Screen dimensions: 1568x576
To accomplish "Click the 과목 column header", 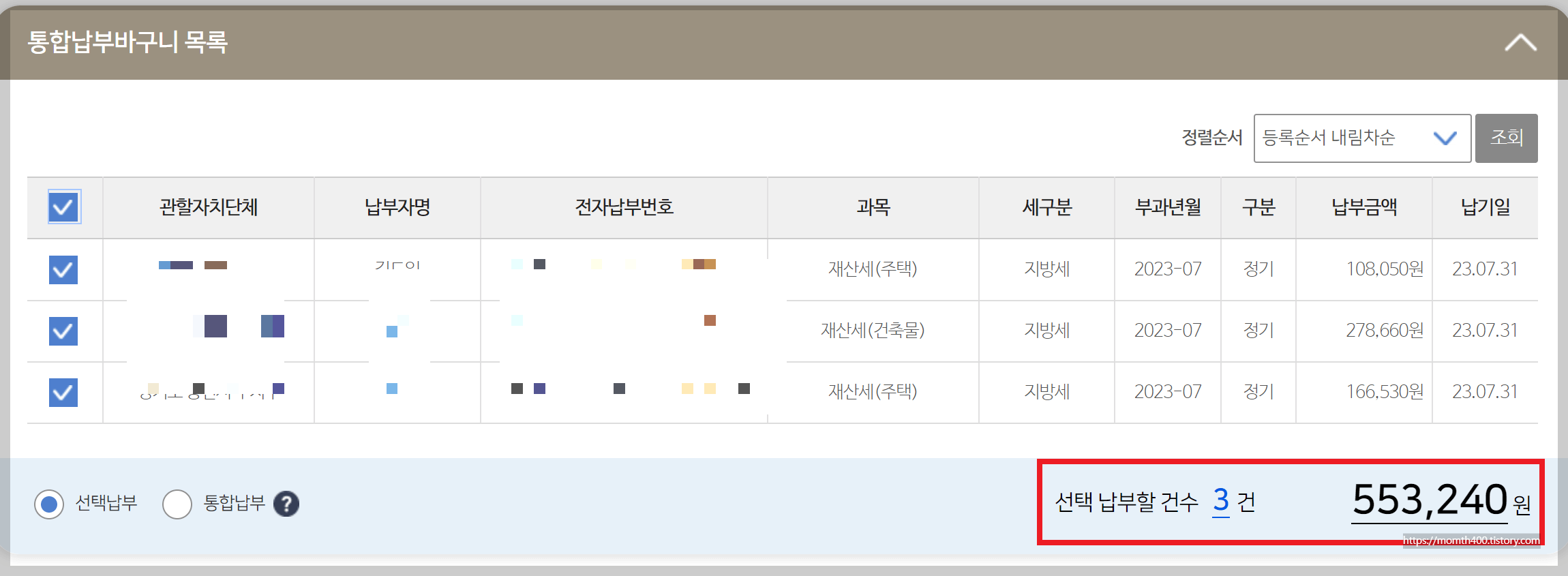I will (x=873, y=207).
